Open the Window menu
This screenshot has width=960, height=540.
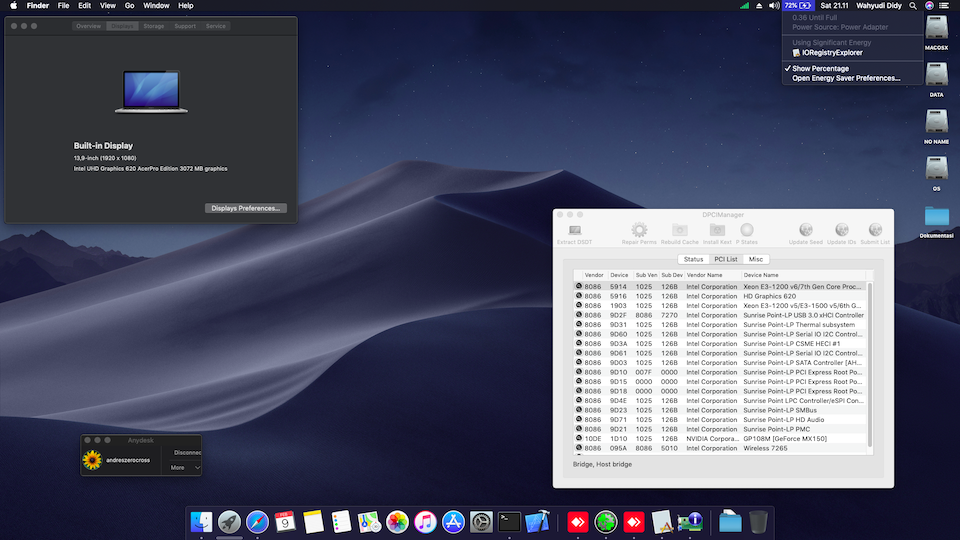pyautogui.click(x=156, y=6)
